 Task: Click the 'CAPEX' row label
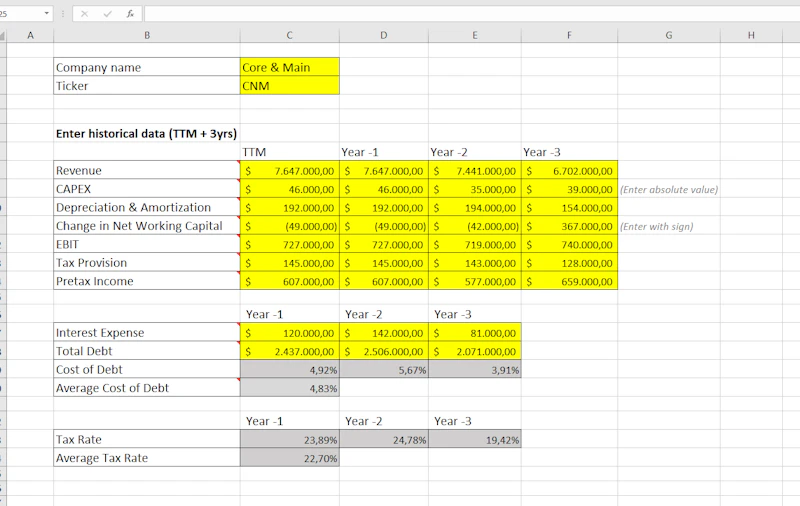tap(147, 189)
